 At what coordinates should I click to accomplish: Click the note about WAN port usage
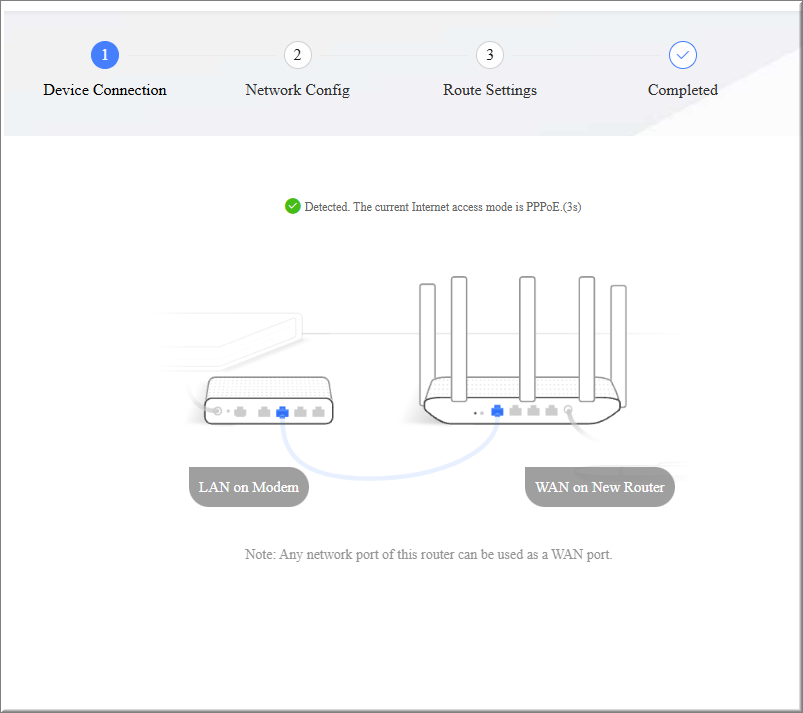(x=428, y=554)
